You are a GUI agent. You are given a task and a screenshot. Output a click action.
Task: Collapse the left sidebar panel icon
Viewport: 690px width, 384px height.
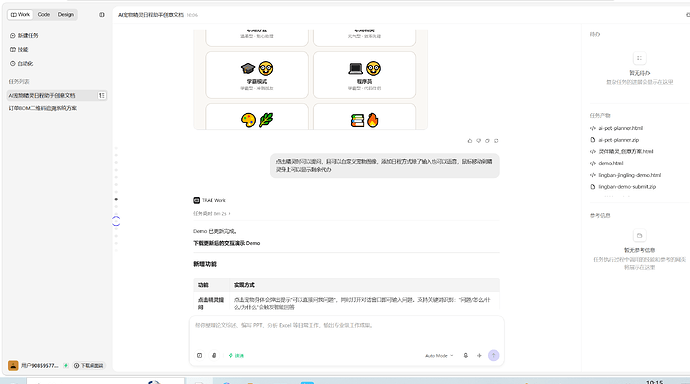(102, 15)
